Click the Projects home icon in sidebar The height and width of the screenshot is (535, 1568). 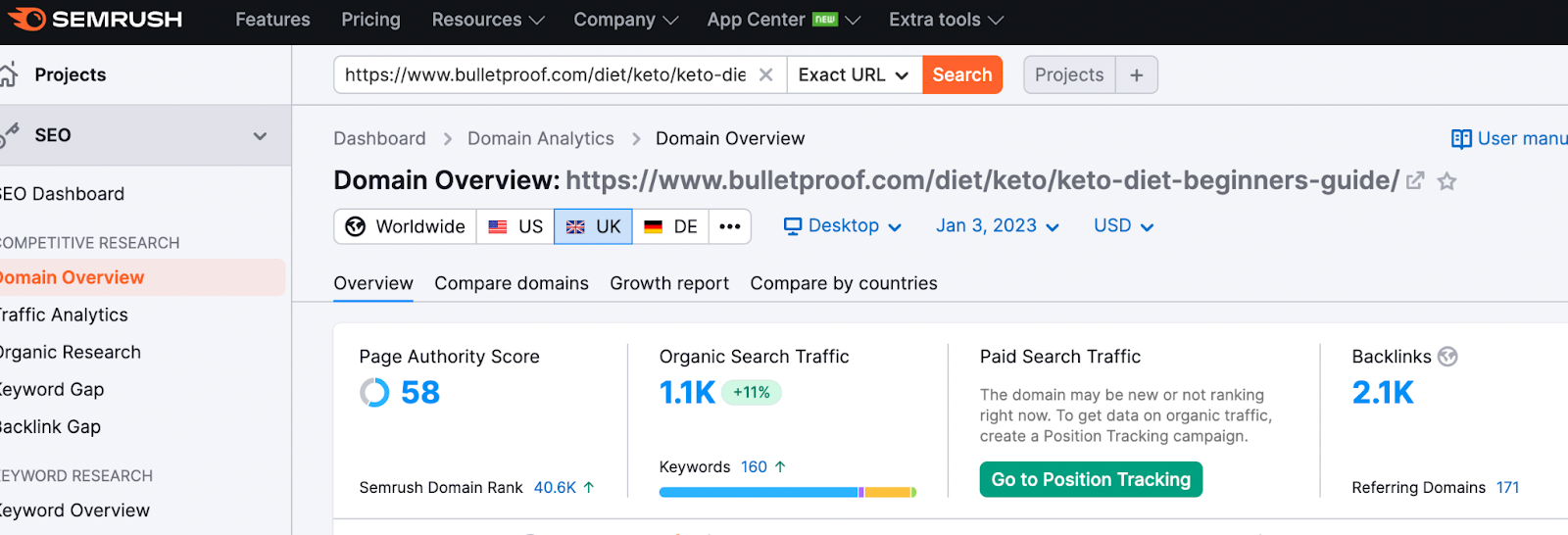pos(9,74)
